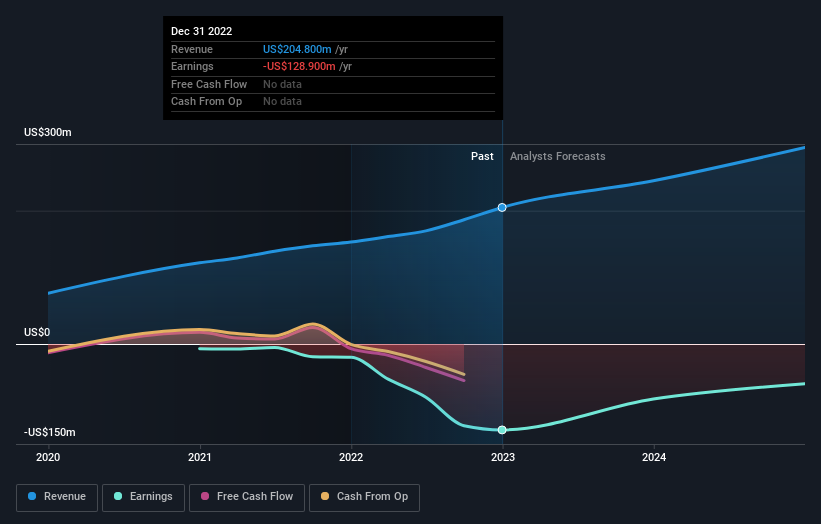This screenshot has height=524, width=821.
Task: Toggle the Revenue legend button
Action: [57, 497]
